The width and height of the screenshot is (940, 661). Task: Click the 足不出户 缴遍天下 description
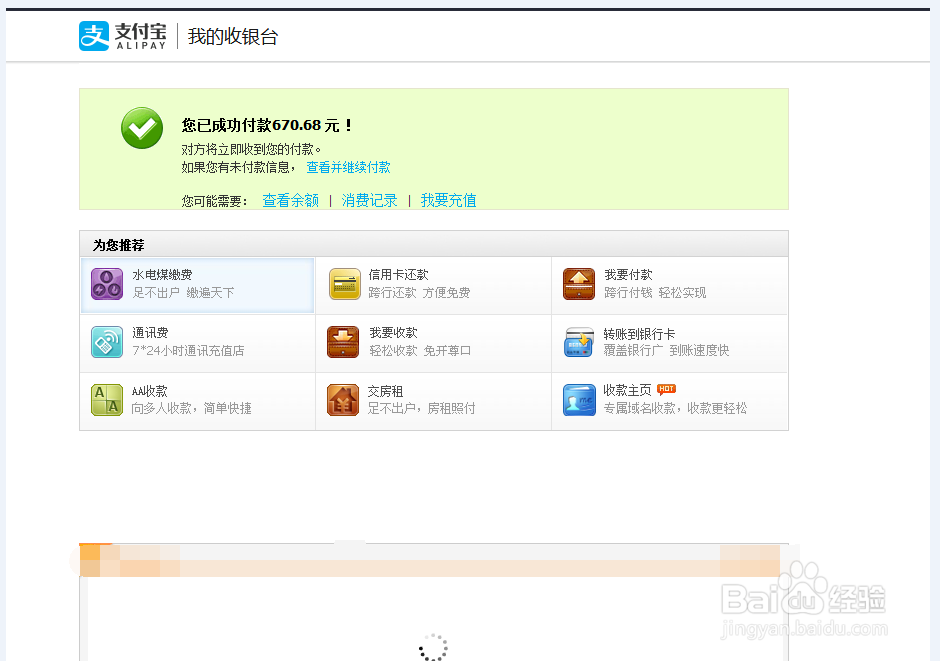click(183, 292)
